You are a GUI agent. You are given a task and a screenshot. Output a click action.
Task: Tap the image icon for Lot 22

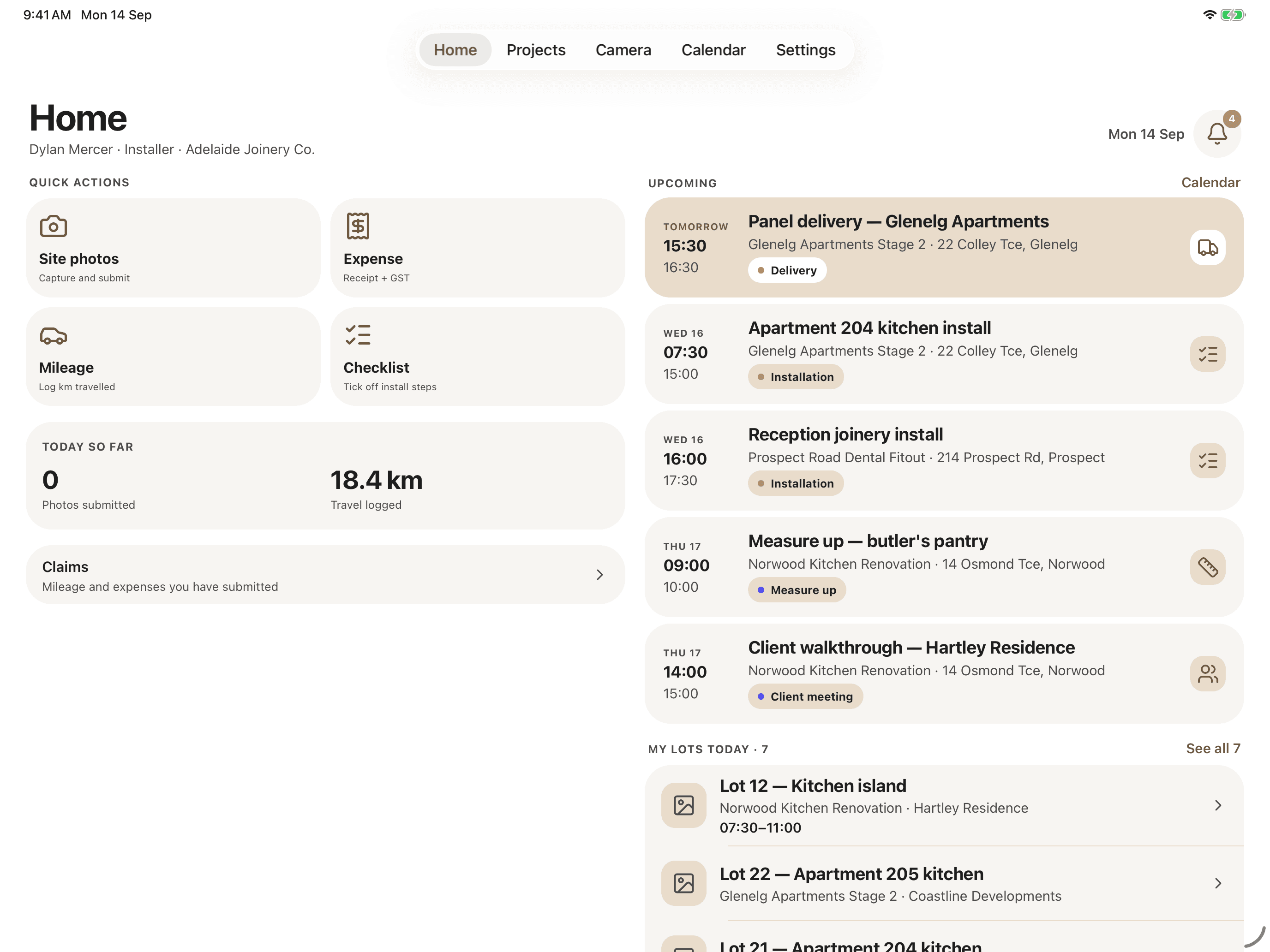coord(683,883)
